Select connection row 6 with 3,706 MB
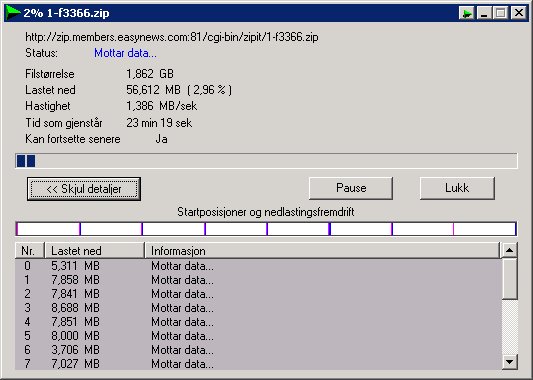 click(258, 350)
